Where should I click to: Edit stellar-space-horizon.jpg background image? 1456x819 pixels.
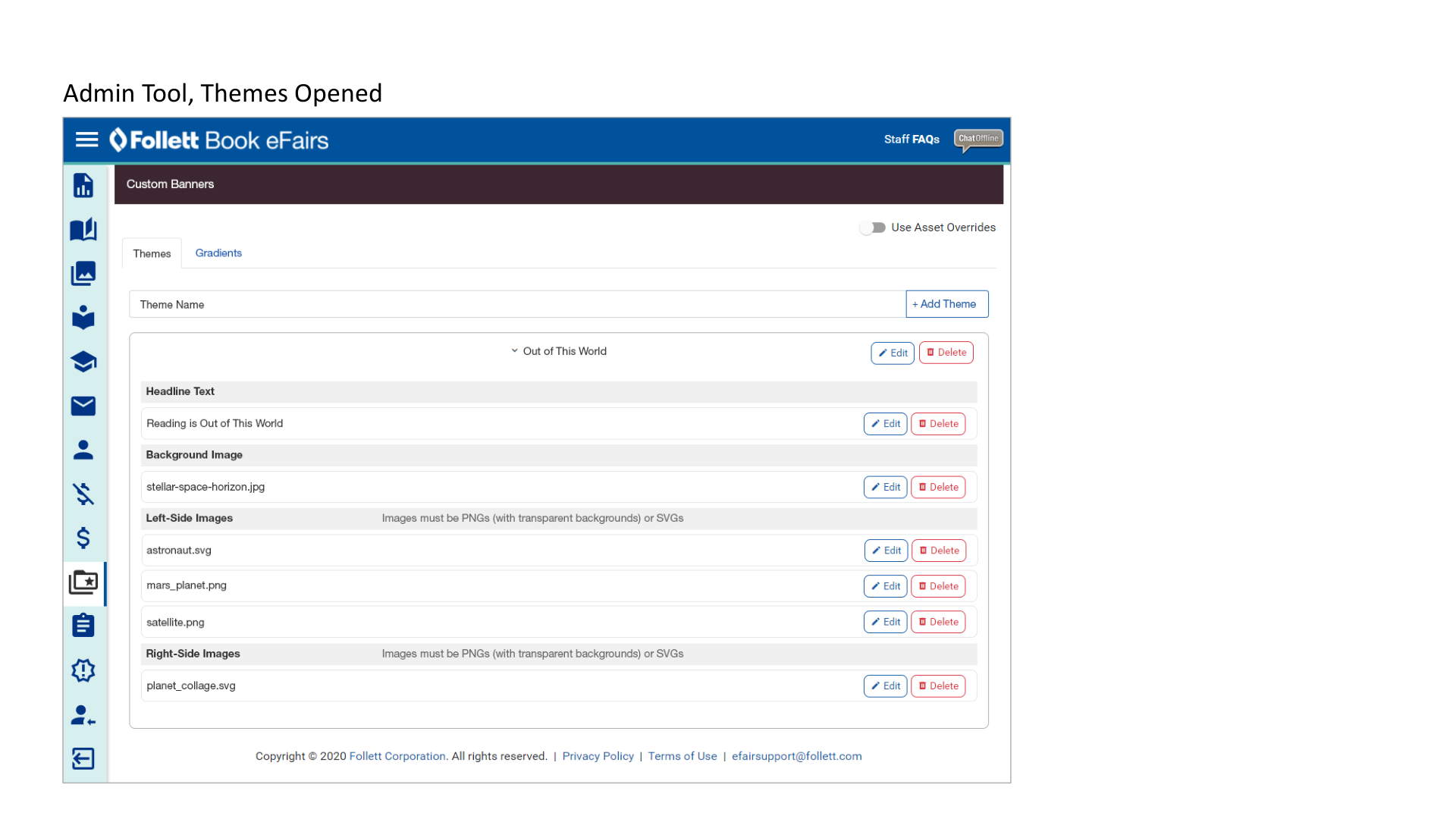click(x=886, y=488)
